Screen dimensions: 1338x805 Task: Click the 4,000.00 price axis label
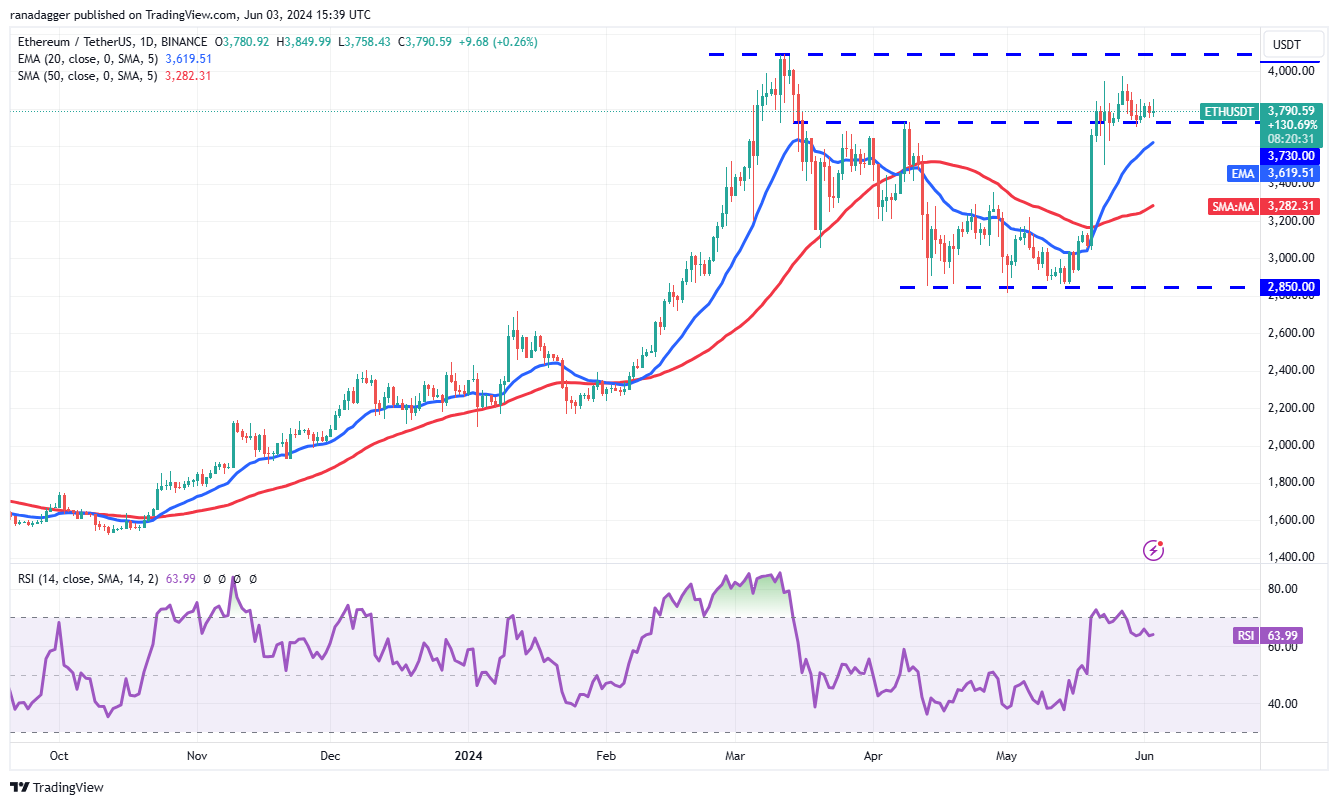tap(1291, 71)
